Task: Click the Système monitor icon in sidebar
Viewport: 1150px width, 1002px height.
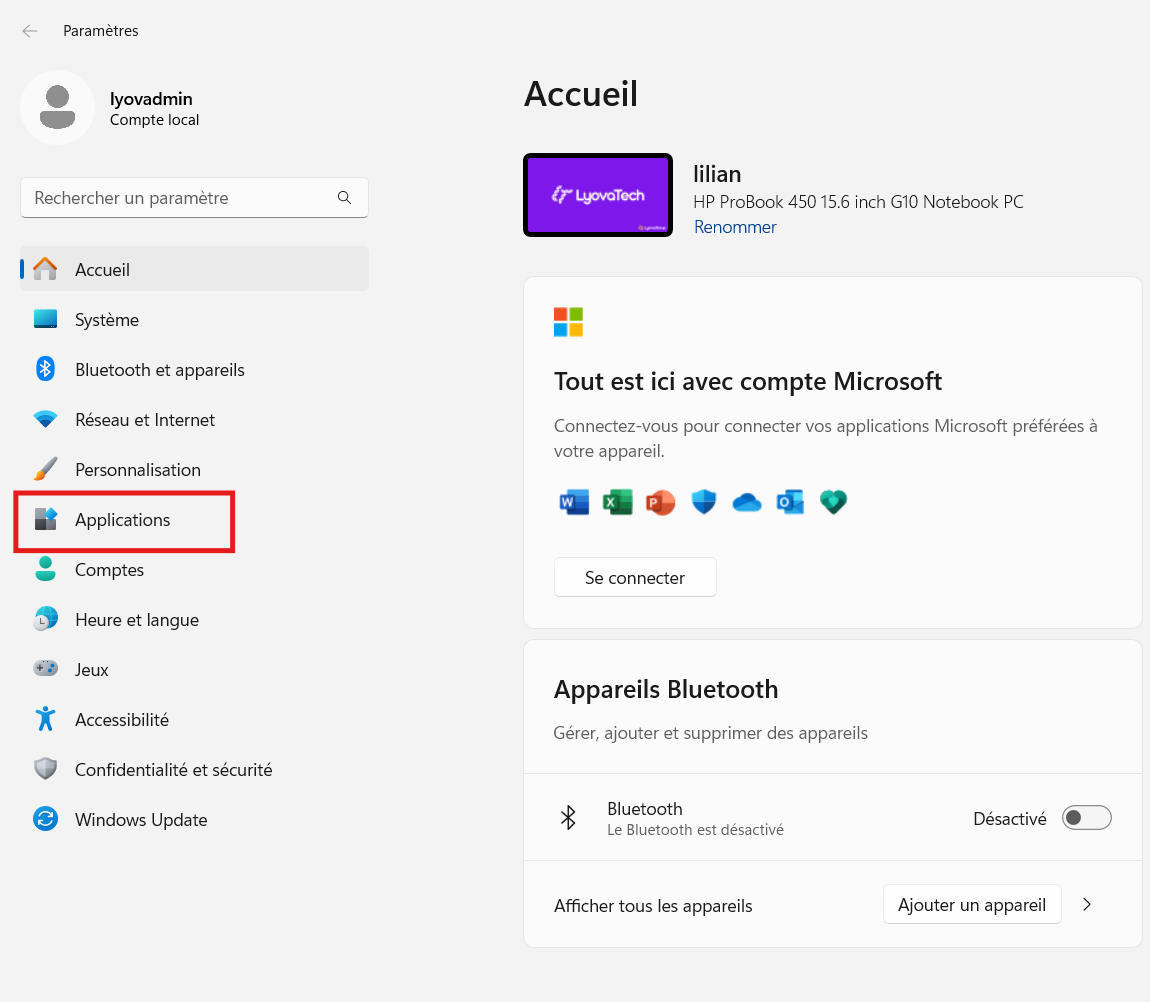Action: coord(45,319)
